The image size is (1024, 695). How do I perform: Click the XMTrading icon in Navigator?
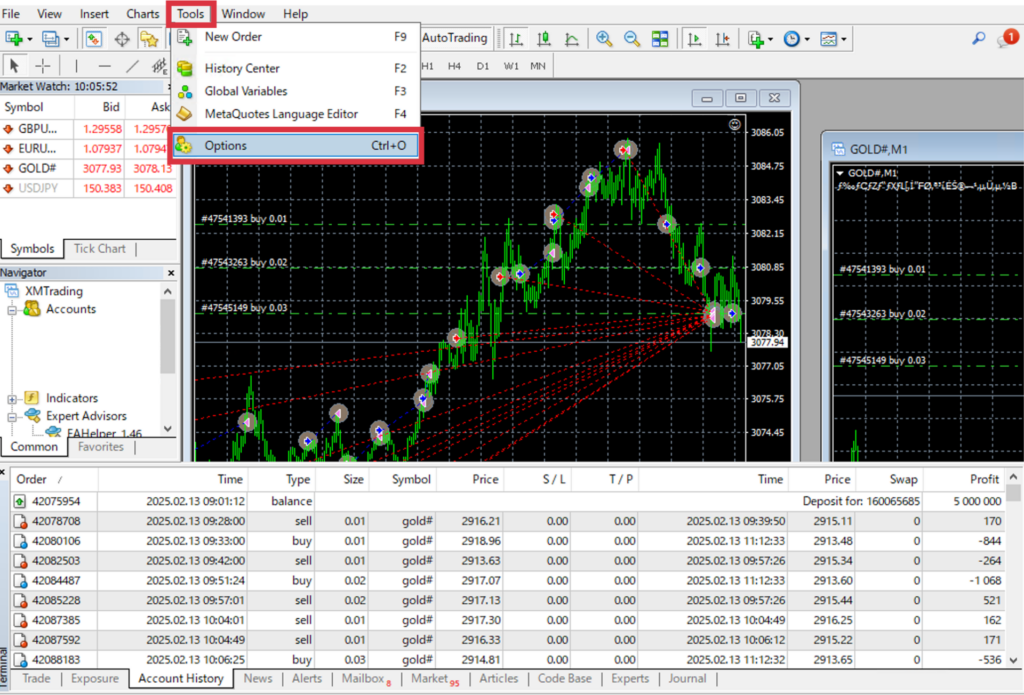tap(12, 291)
